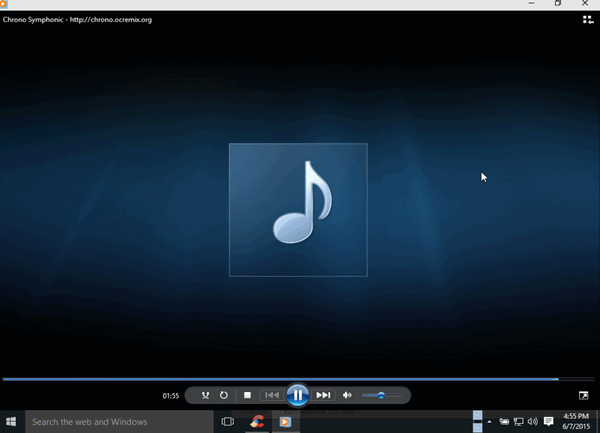This screenshot has width=600, height=433.
Task: Toggle repeat mode
Action: [224, 395]
